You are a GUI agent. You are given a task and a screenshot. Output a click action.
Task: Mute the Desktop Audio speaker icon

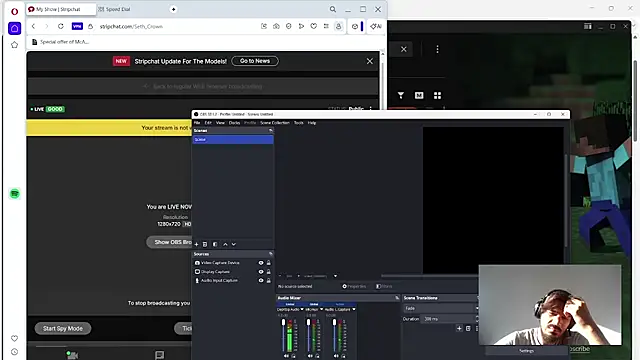coord(286,356)
